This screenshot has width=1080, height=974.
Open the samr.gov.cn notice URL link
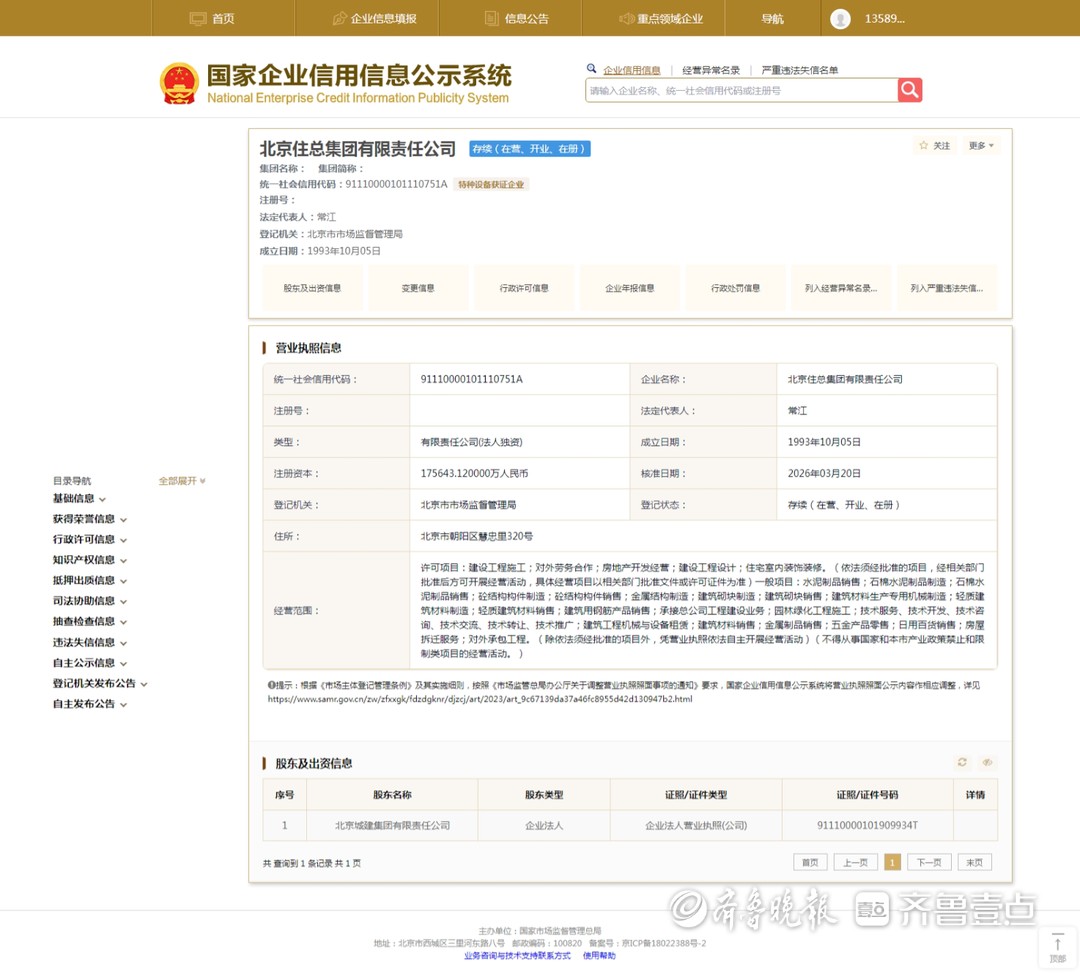click(x=480, y=698)
